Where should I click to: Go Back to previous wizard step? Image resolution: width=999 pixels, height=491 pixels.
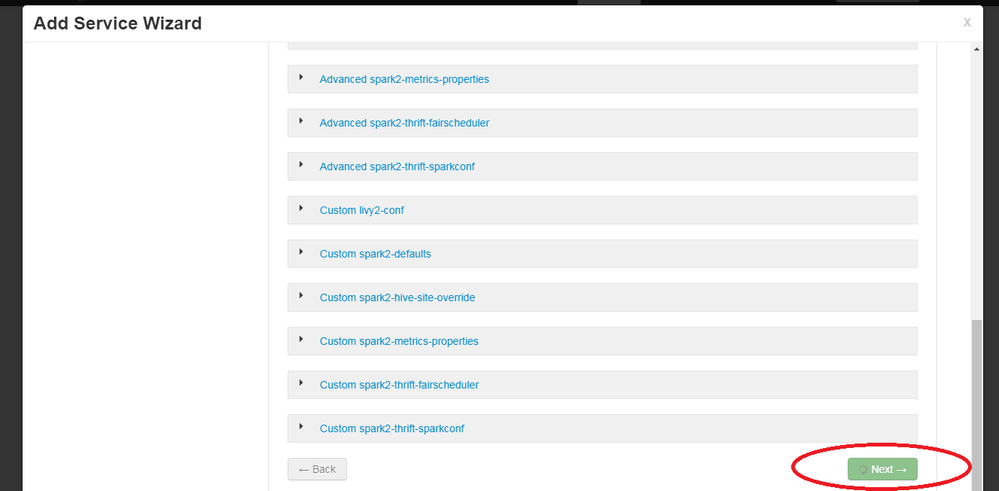(x=317, y=469)
